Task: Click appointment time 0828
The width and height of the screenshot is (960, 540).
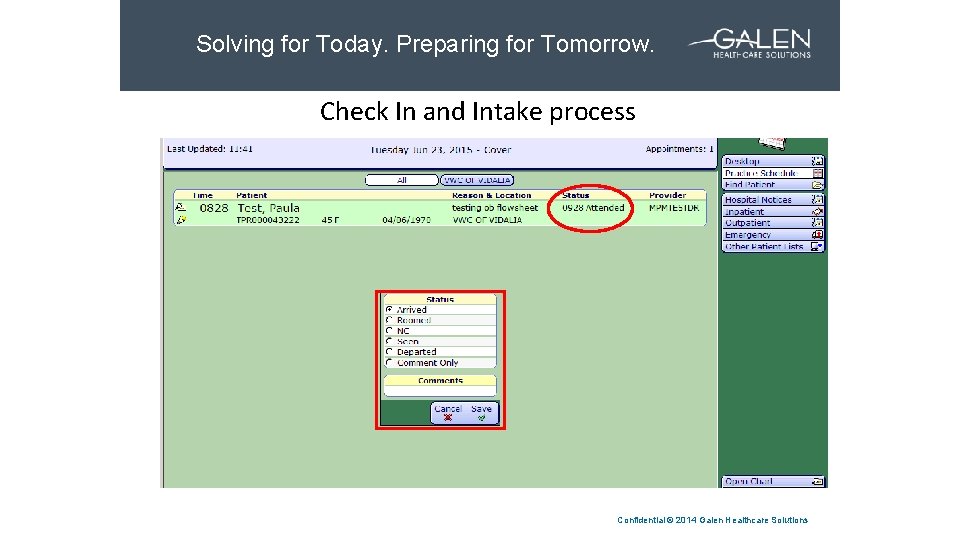Action: click(214, 208)
